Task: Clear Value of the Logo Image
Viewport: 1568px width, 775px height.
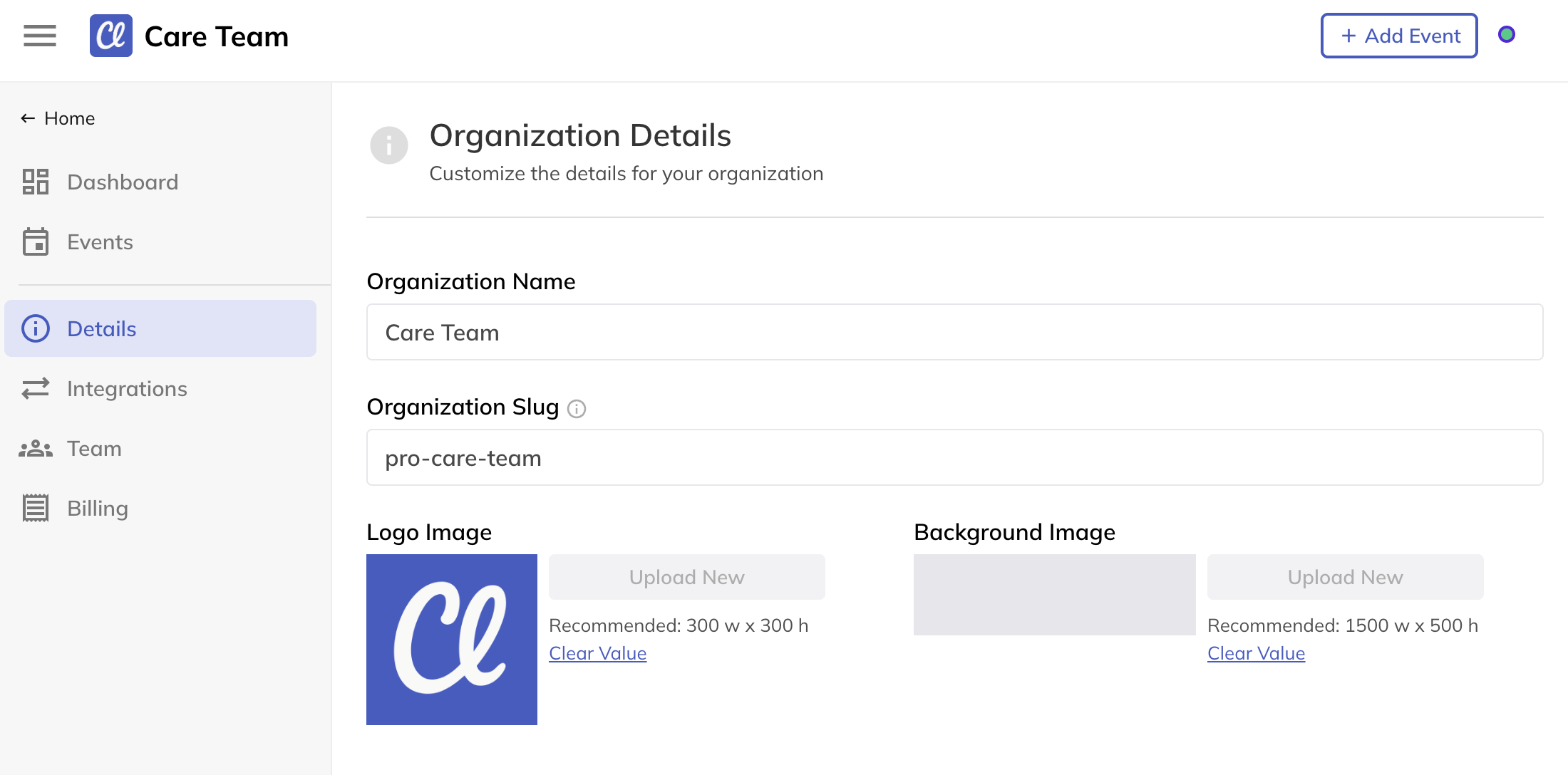Action: coord(597,653)
